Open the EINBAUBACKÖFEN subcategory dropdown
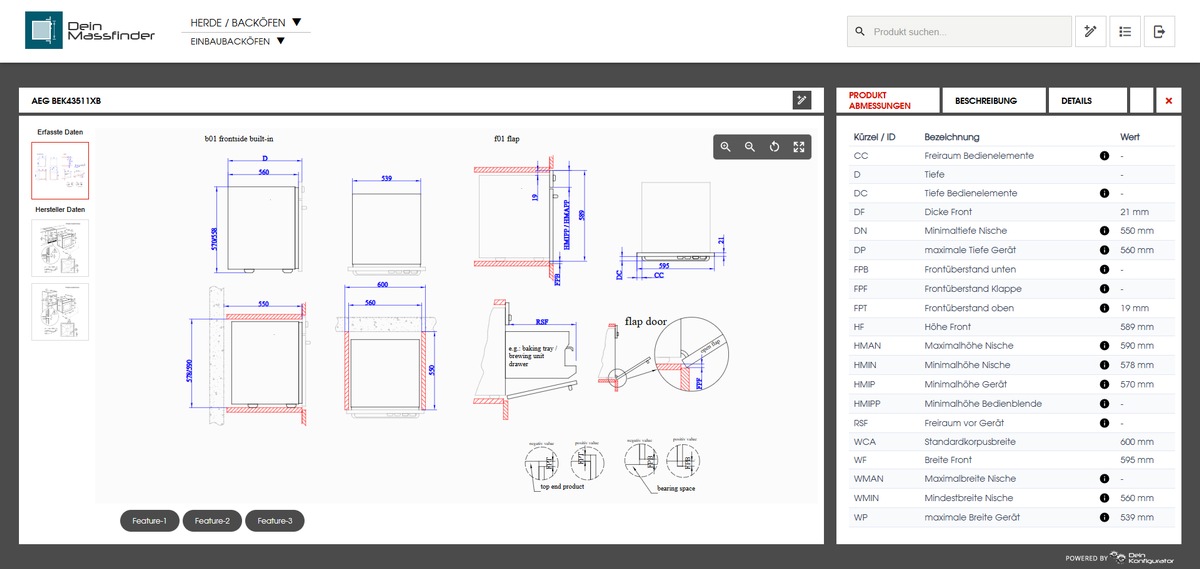The height and width of the screenshot is (569, 1200). click(x=238, y=41)
